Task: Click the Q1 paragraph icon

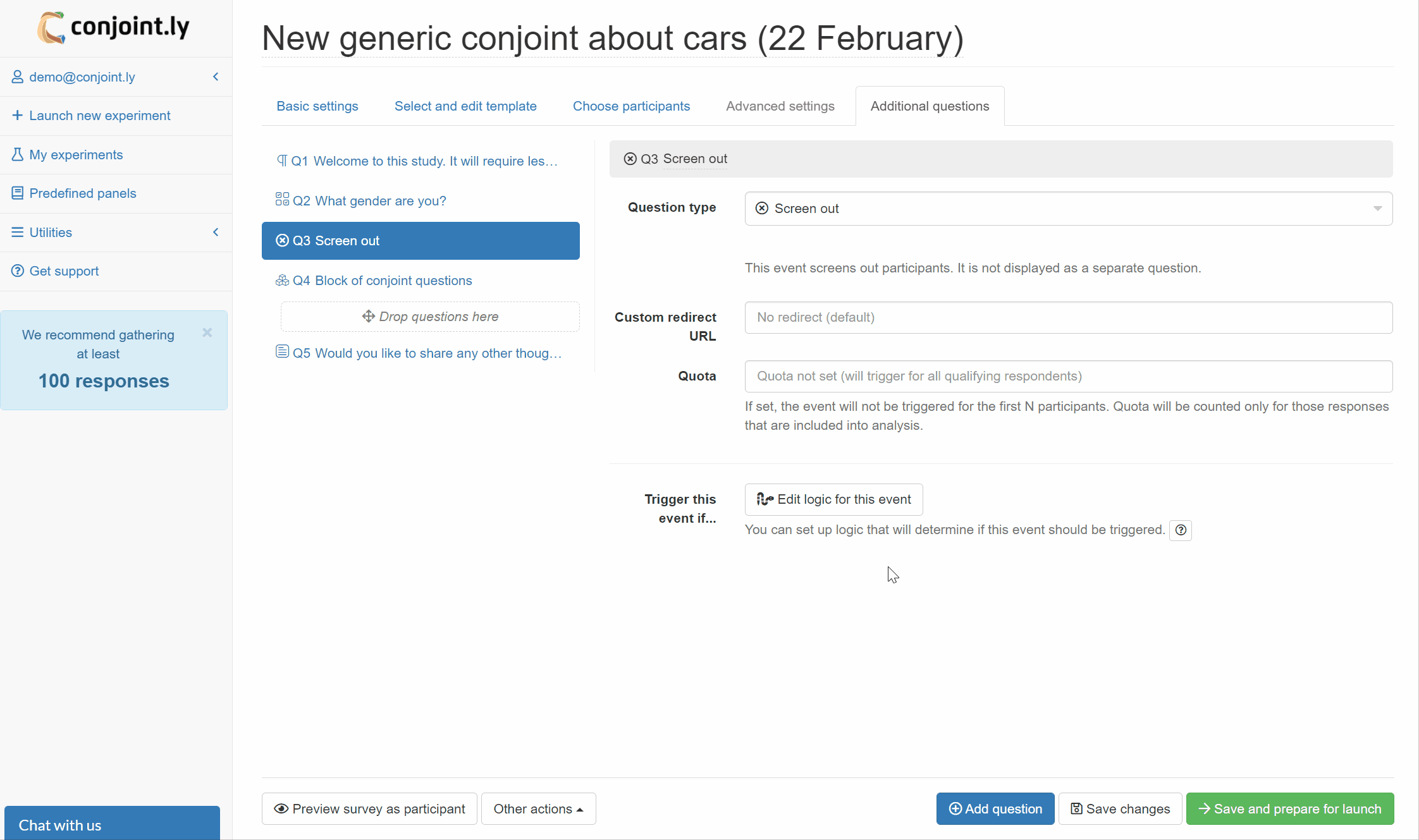Action: click(x=282, y=161)
